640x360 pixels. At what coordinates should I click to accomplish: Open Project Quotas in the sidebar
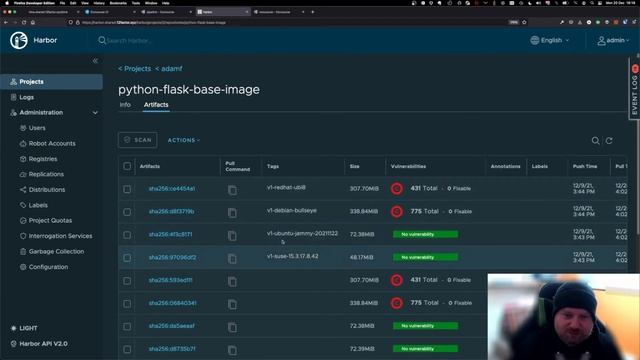pos(50,220)
